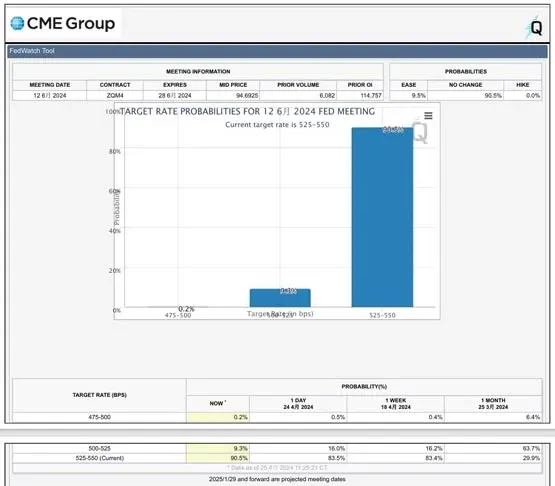The image size is (555, 486).
Task: Click the 0.2% label above 475-500
Action: (186, 309)
